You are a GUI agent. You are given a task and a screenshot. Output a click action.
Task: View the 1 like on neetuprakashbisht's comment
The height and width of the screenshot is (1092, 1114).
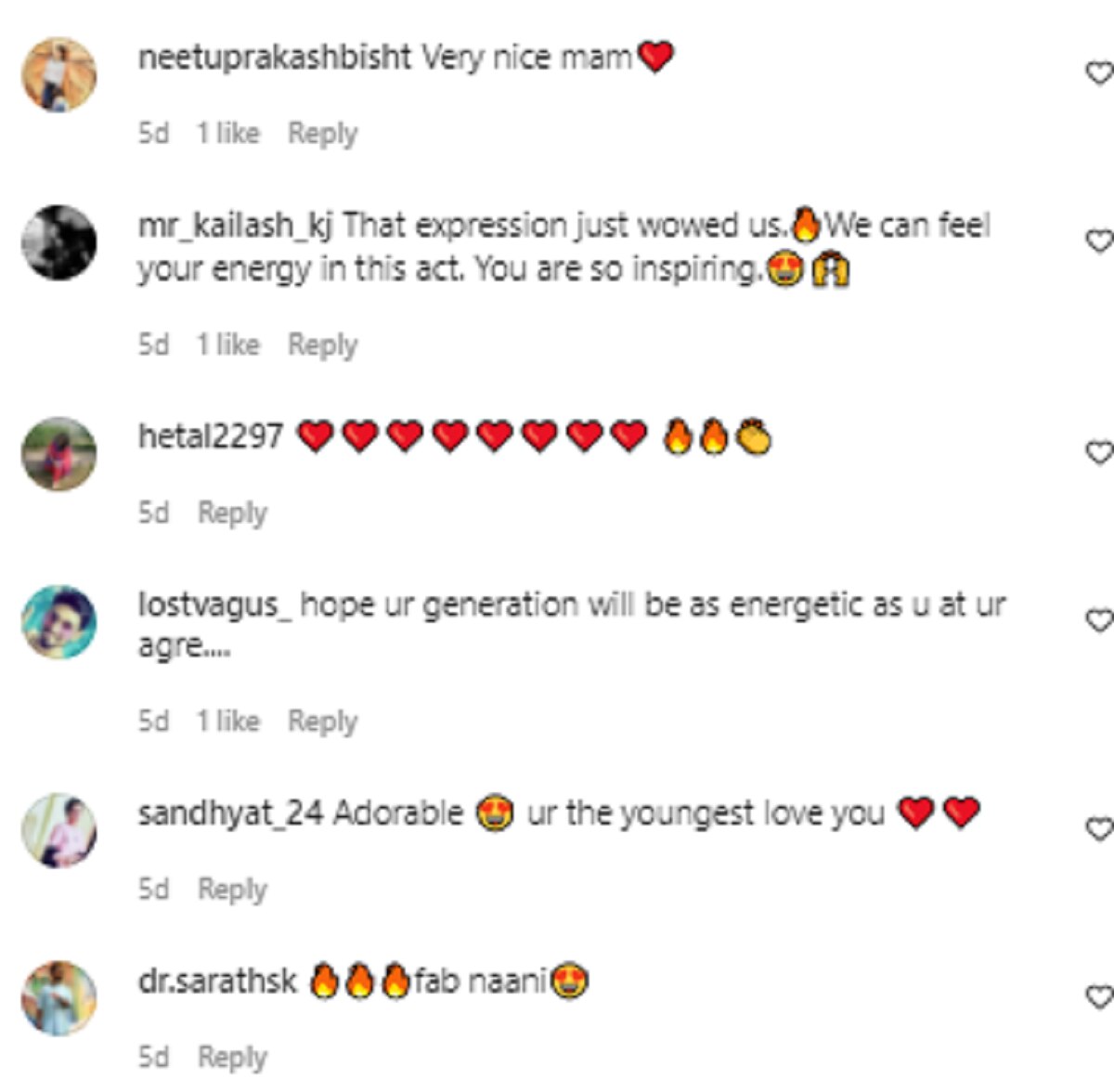(x=228, y=134)
